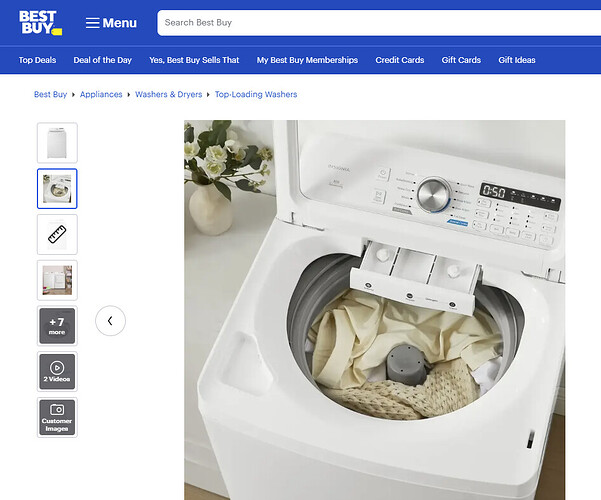Go to Deal of the Day
601x500 pixels.
pyautogui.click(x=102, y=60)
